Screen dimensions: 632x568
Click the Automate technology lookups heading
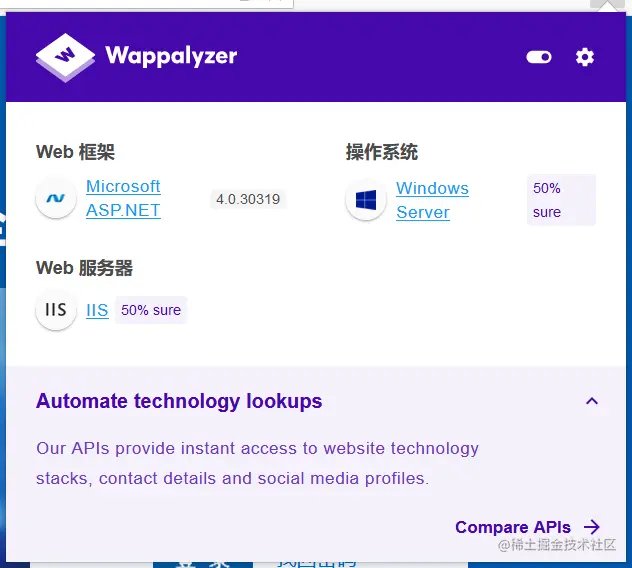(179, 402)
